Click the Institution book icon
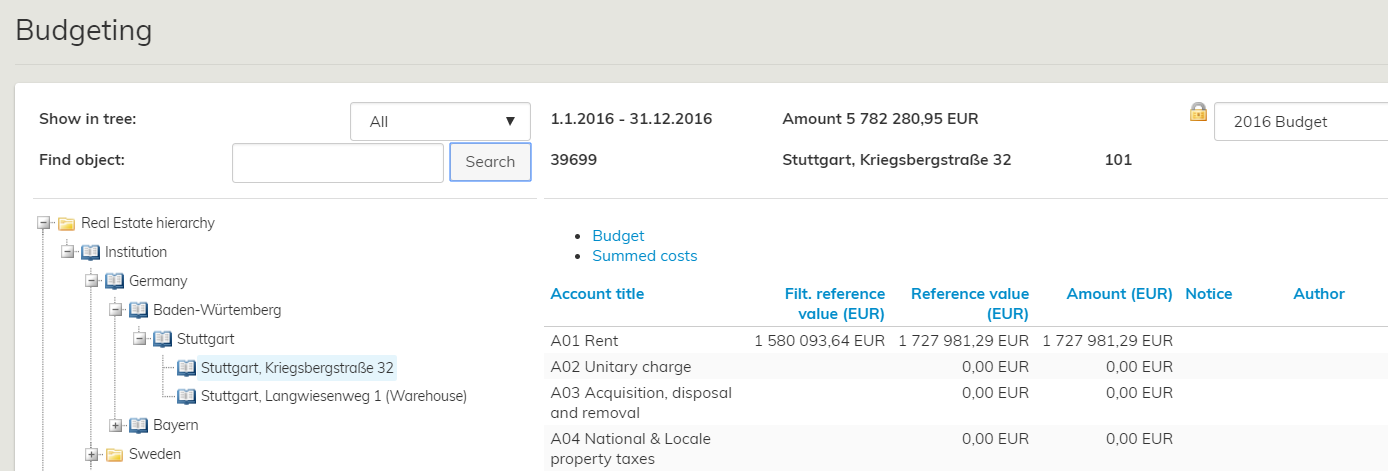1388x471 pixels. (x=91, y=252)
